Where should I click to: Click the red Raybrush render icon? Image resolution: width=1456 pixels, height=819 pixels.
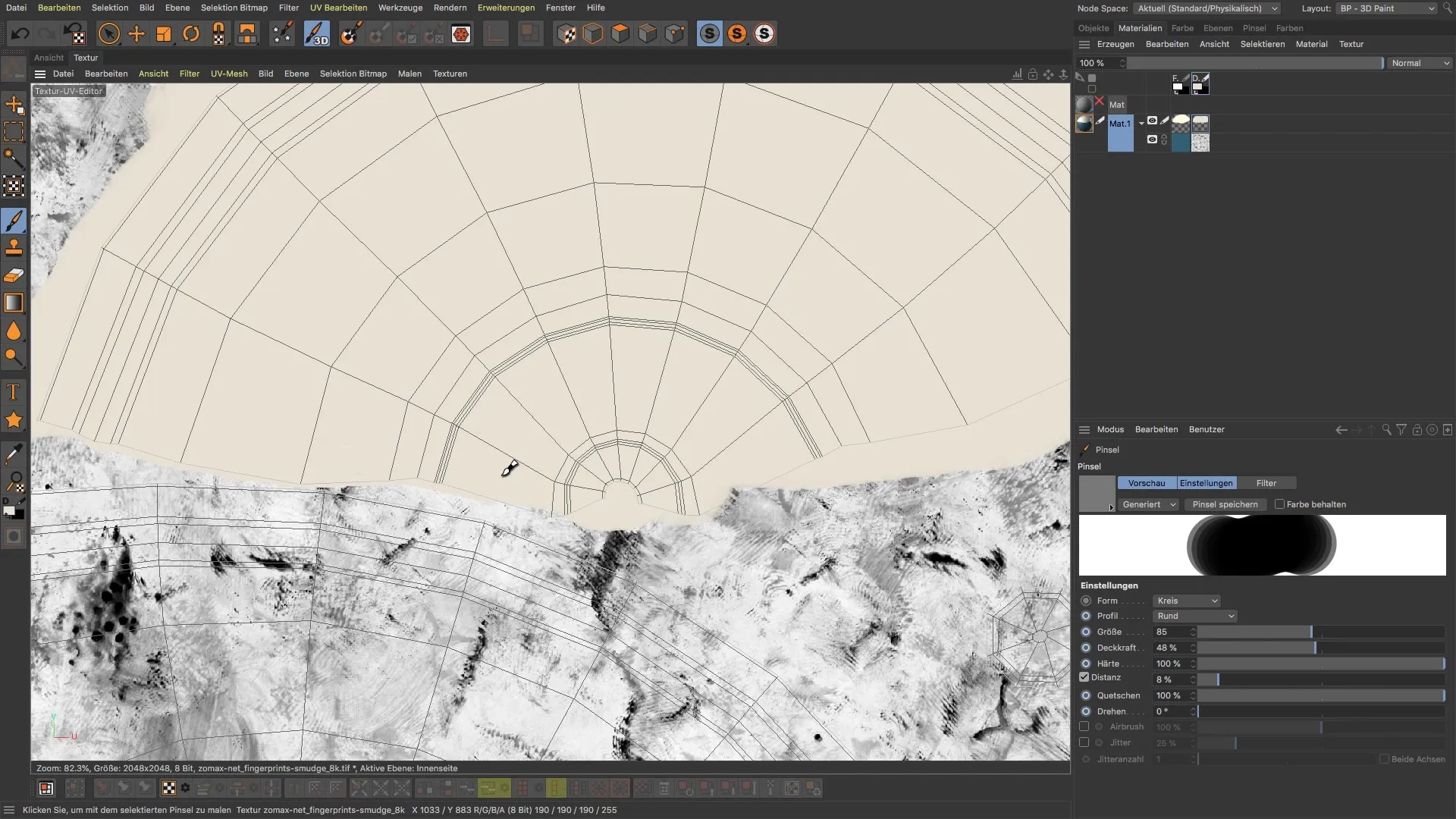tap(461, 33)
